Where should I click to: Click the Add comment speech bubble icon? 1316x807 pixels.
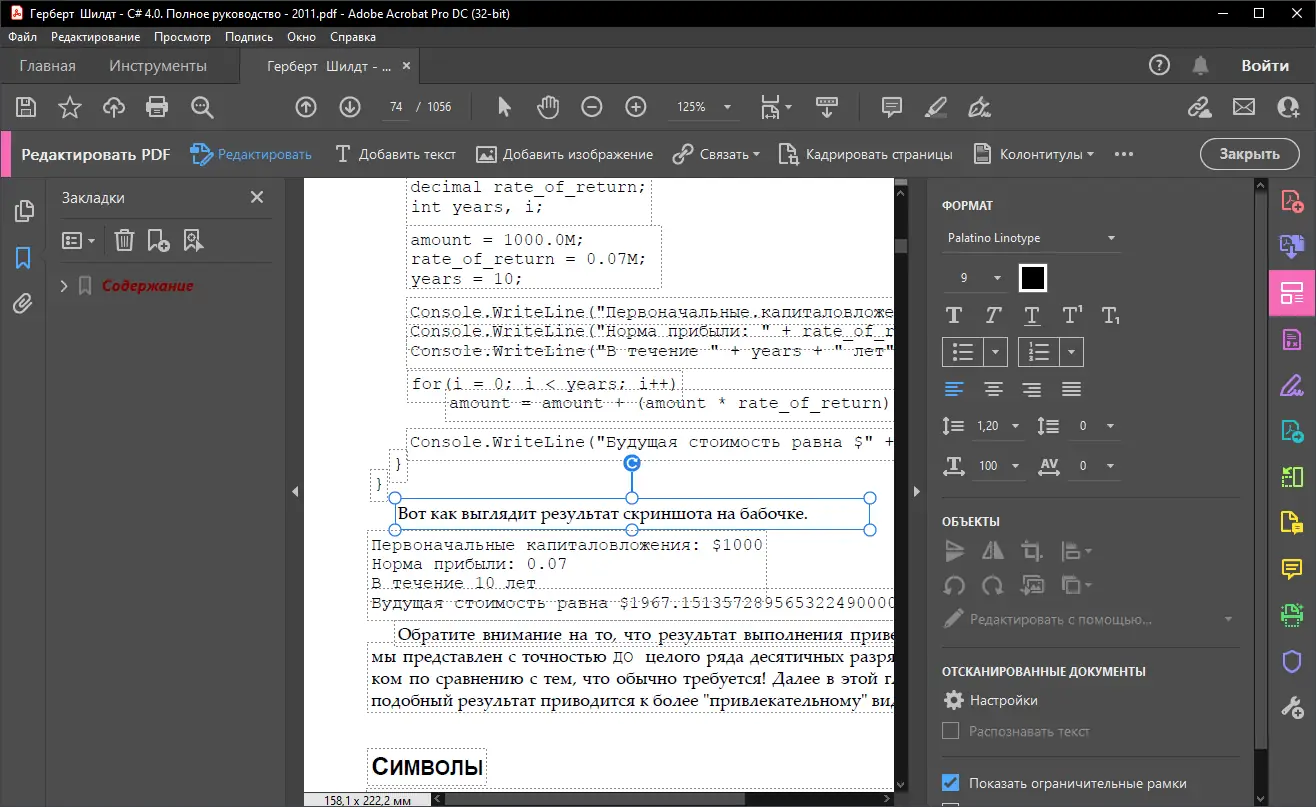point(891,107)
